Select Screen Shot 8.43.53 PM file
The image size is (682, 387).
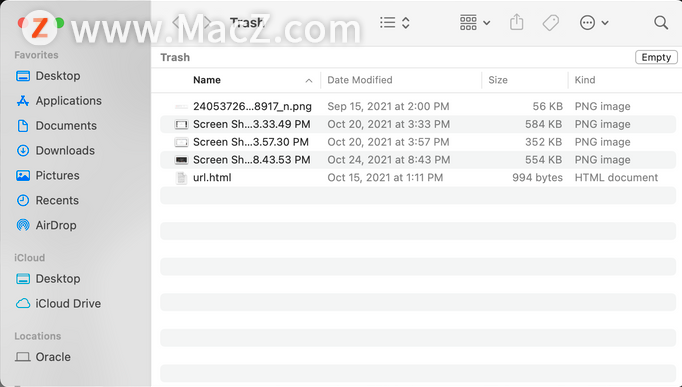click(418, 160)
